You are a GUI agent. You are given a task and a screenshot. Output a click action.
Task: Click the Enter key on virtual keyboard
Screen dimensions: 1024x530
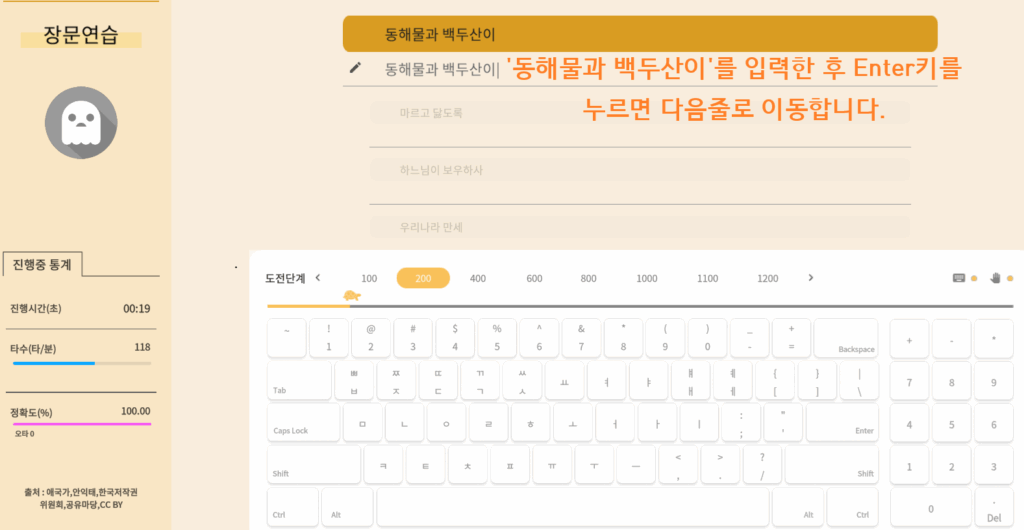click(x=842, y=423)
